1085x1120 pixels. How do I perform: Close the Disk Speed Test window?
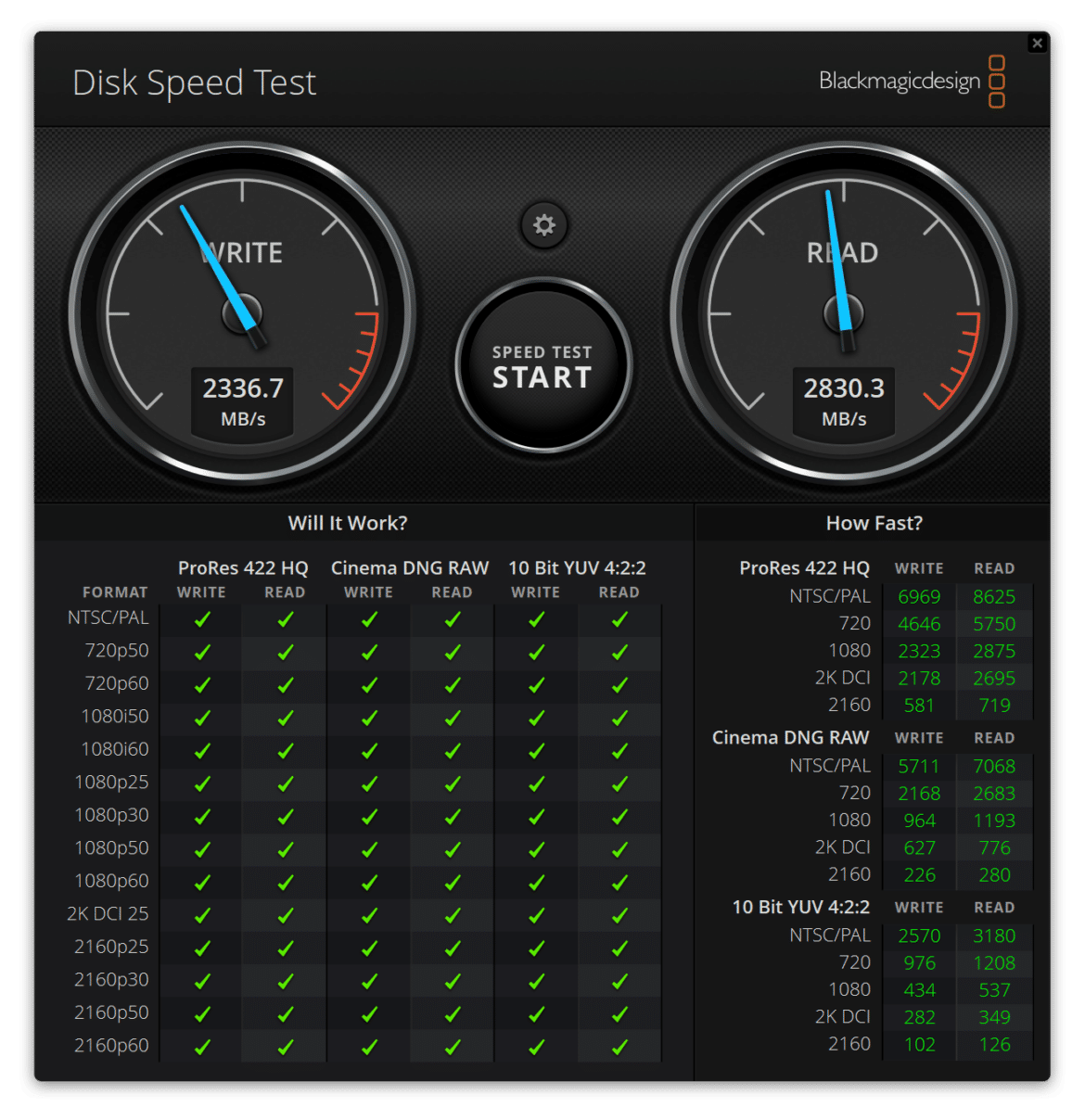coord(1038,43)
